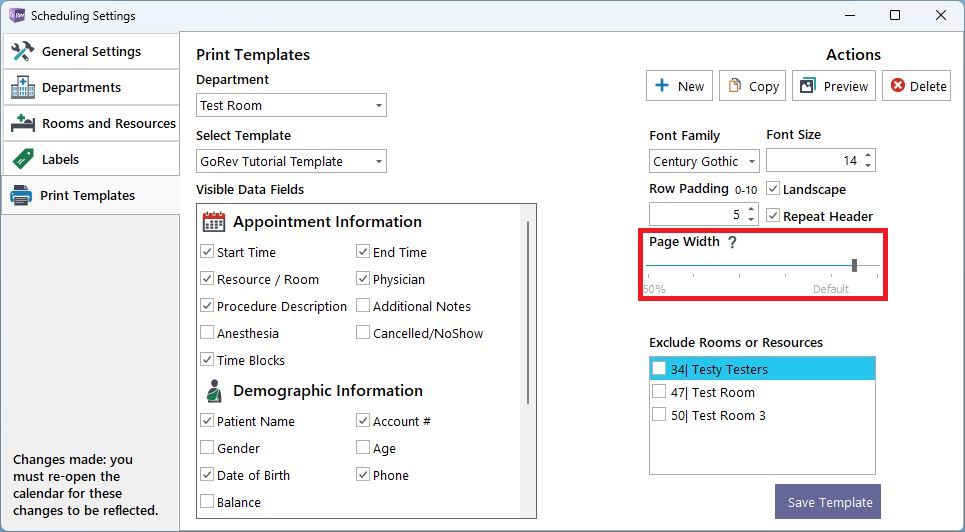Create a New print template
Image resolution: width=965 pixels, height=532 pixels.
(679, 86)
